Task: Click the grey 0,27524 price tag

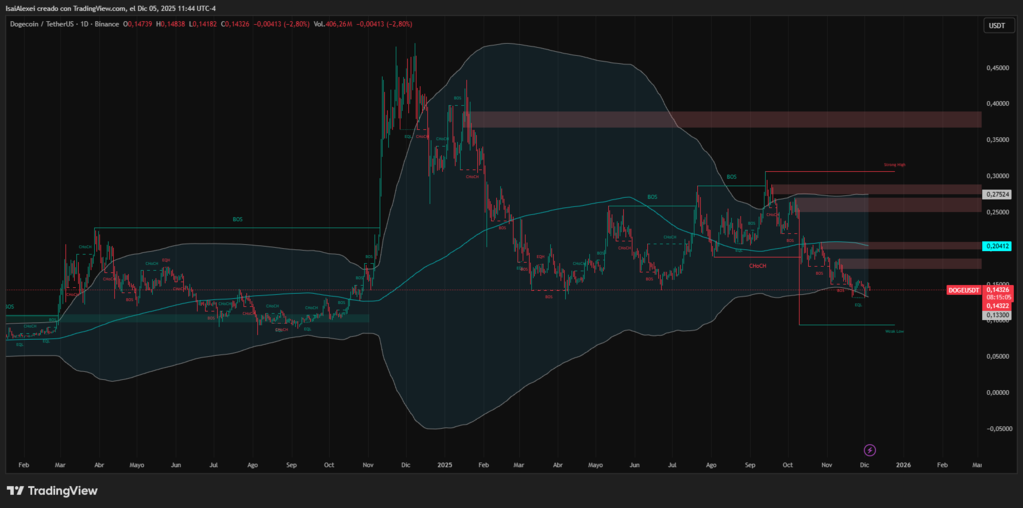Action: pyautogui.click(x=998, y=194)
